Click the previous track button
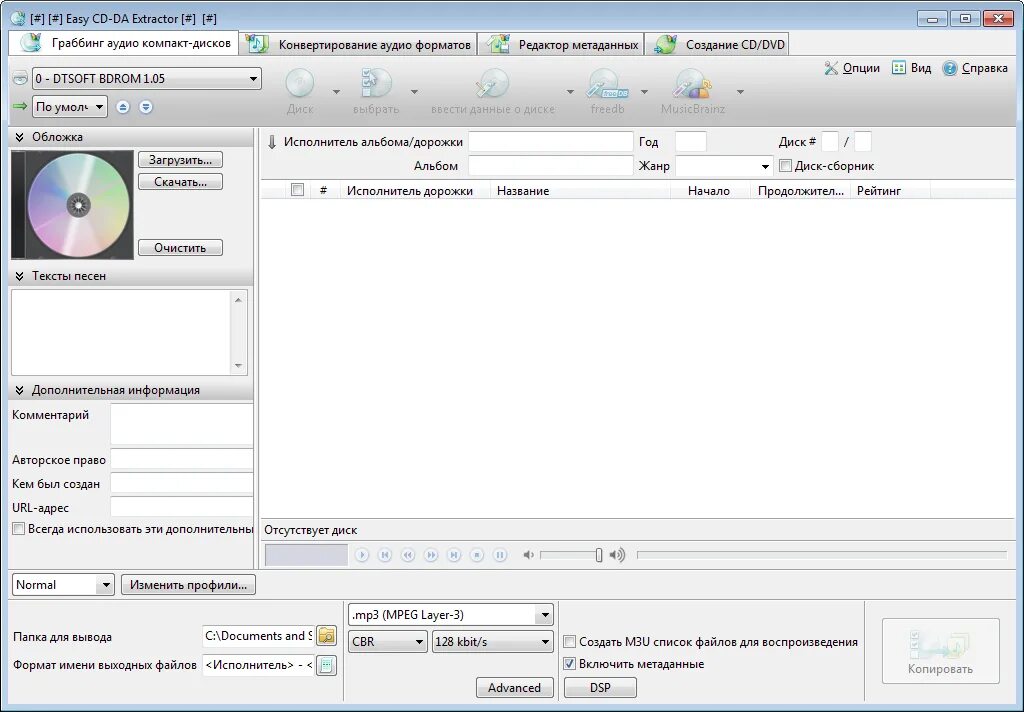 [x=385, y=555]
